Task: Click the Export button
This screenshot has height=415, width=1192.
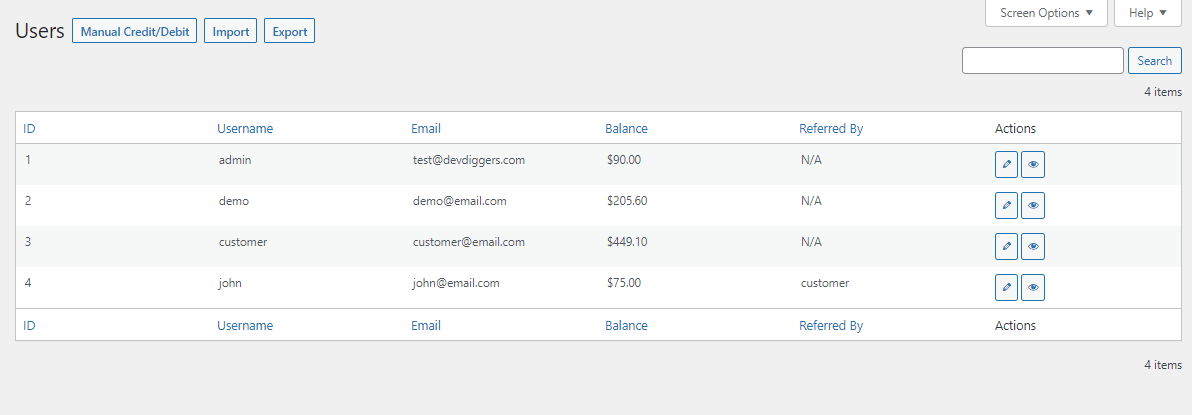Action: (290, 32)
